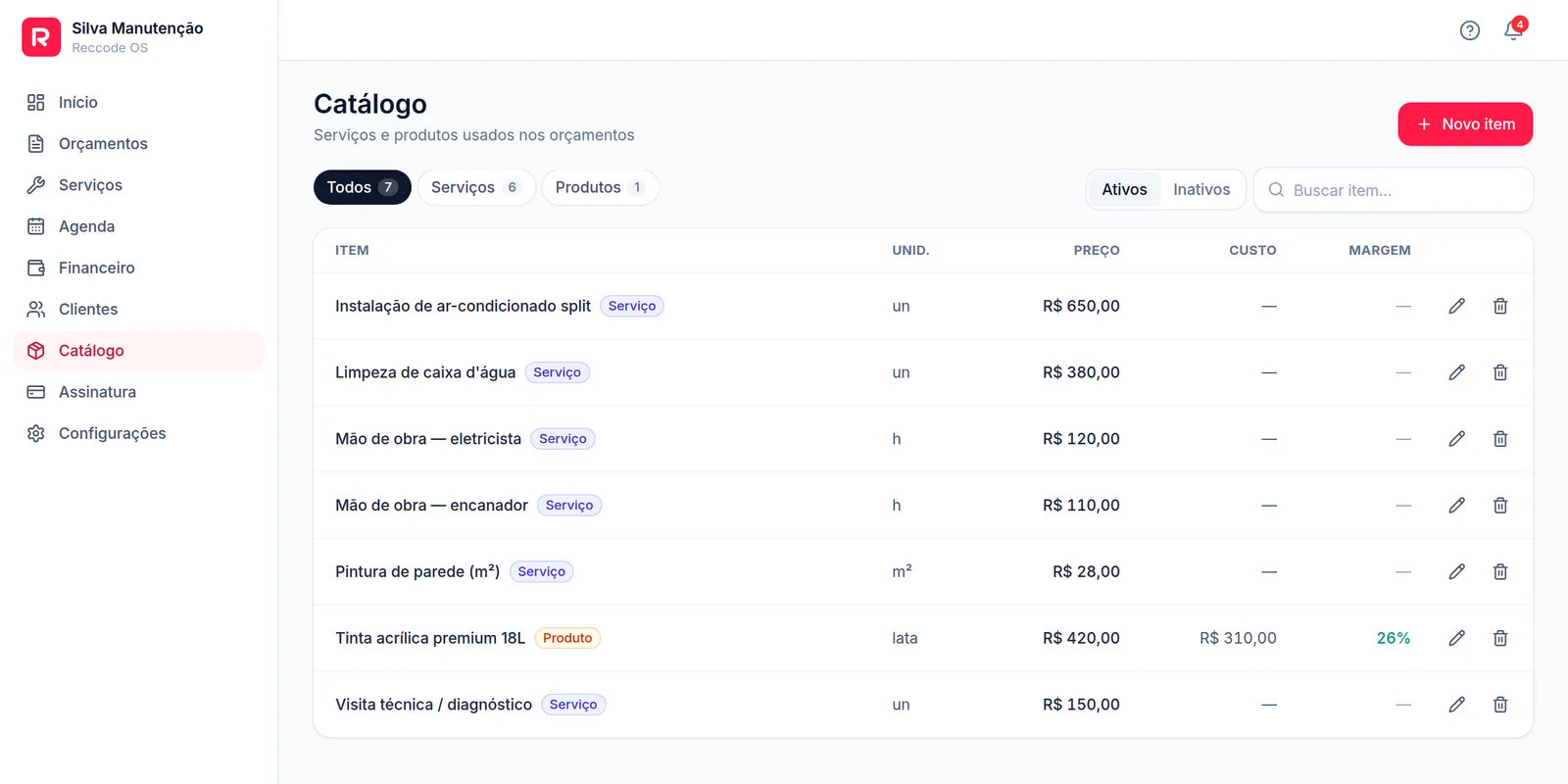Filter catalog by Produtos tab

(x=600, y=187)
